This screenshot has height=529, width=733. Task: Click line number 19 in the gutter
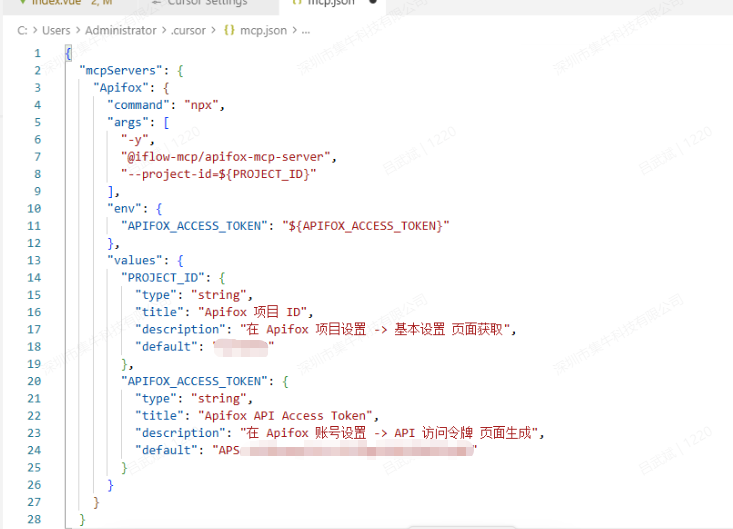(34, 364)
